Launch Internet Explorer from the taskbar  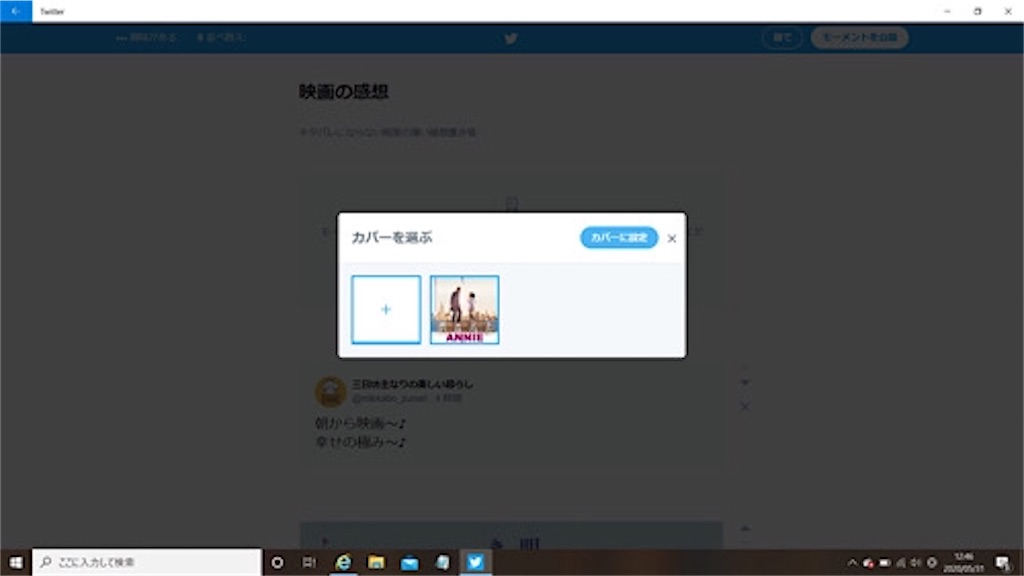(343, 562)
